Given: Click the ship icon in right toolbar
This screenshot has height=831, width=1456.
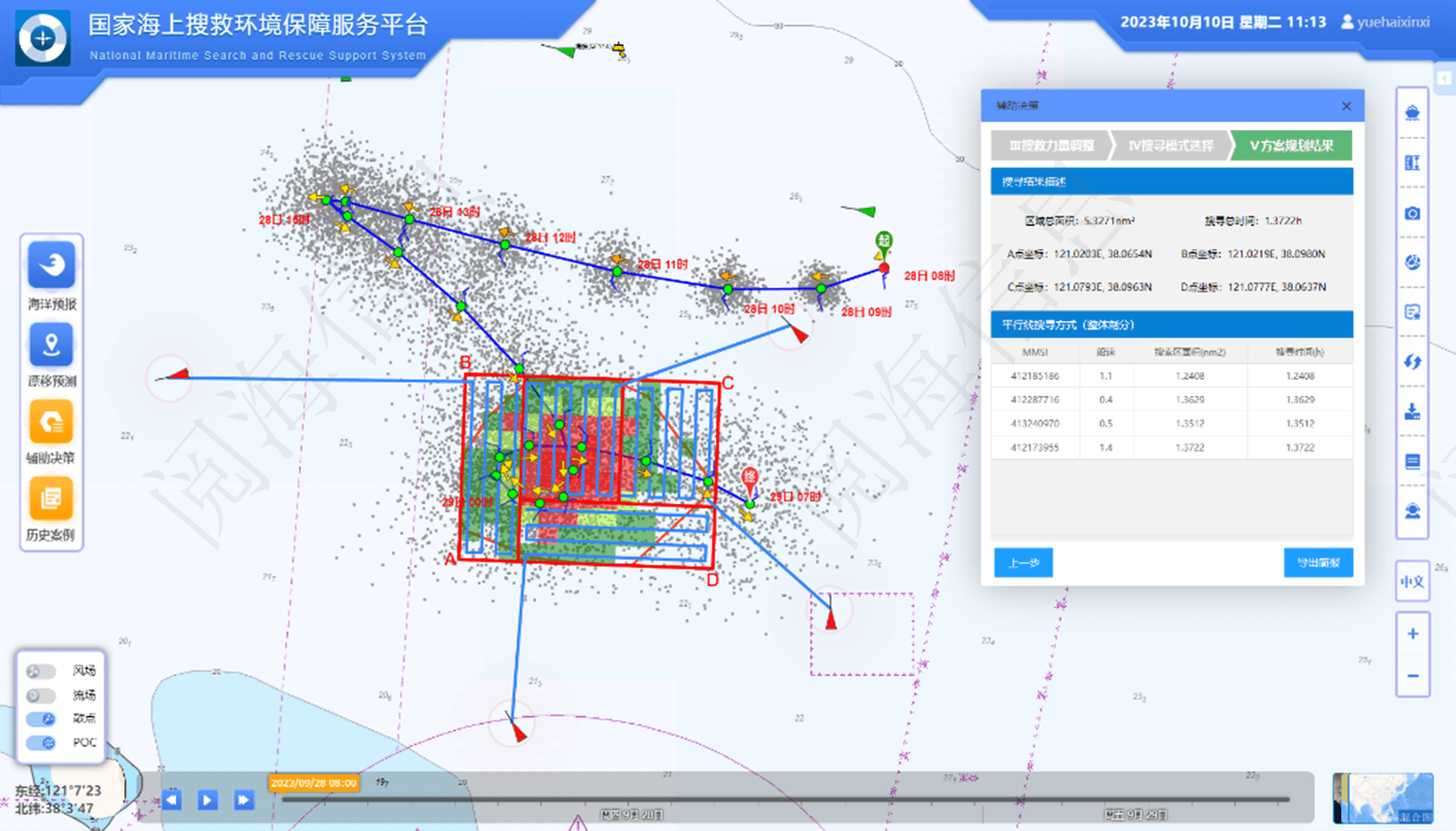Looking at the screenshot, I should 1412,113.
